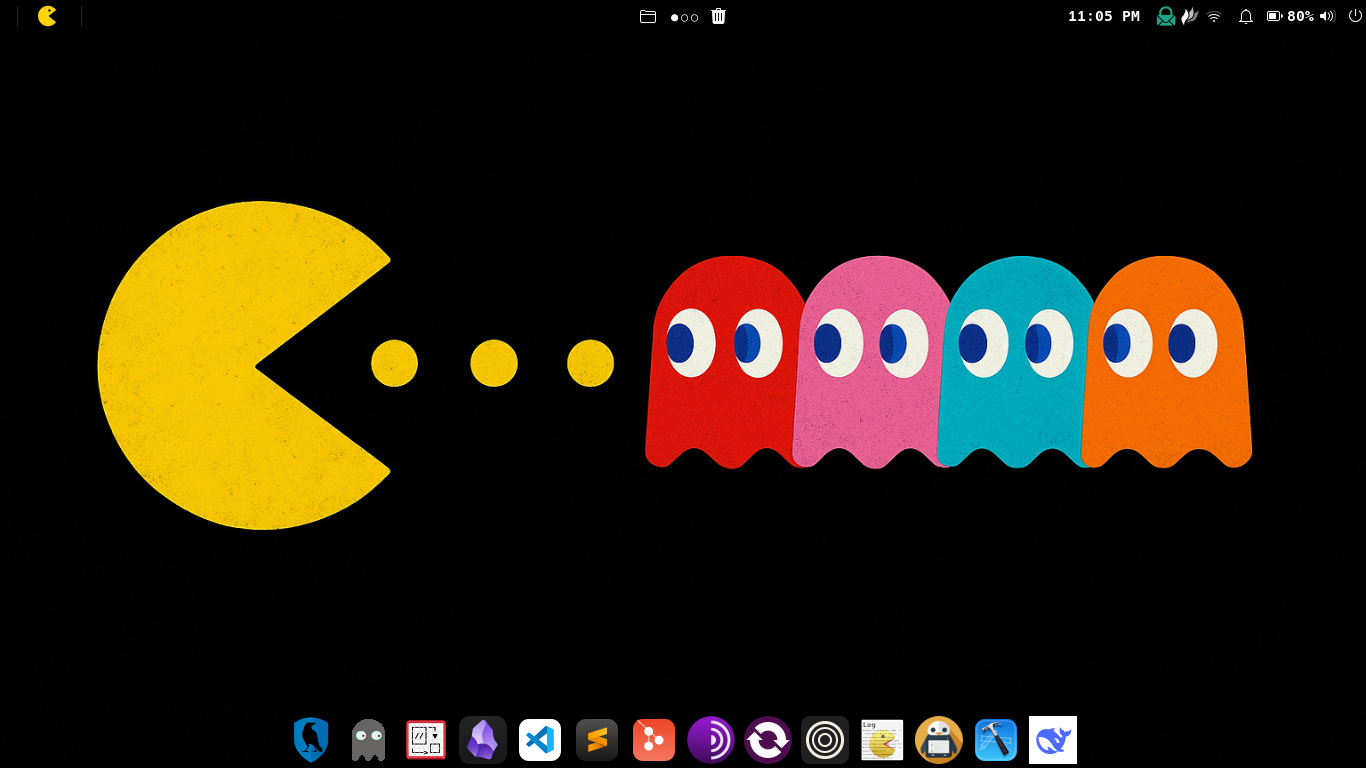
Task: Launch the penguin printer app in dock
Action: coord(939,740)
